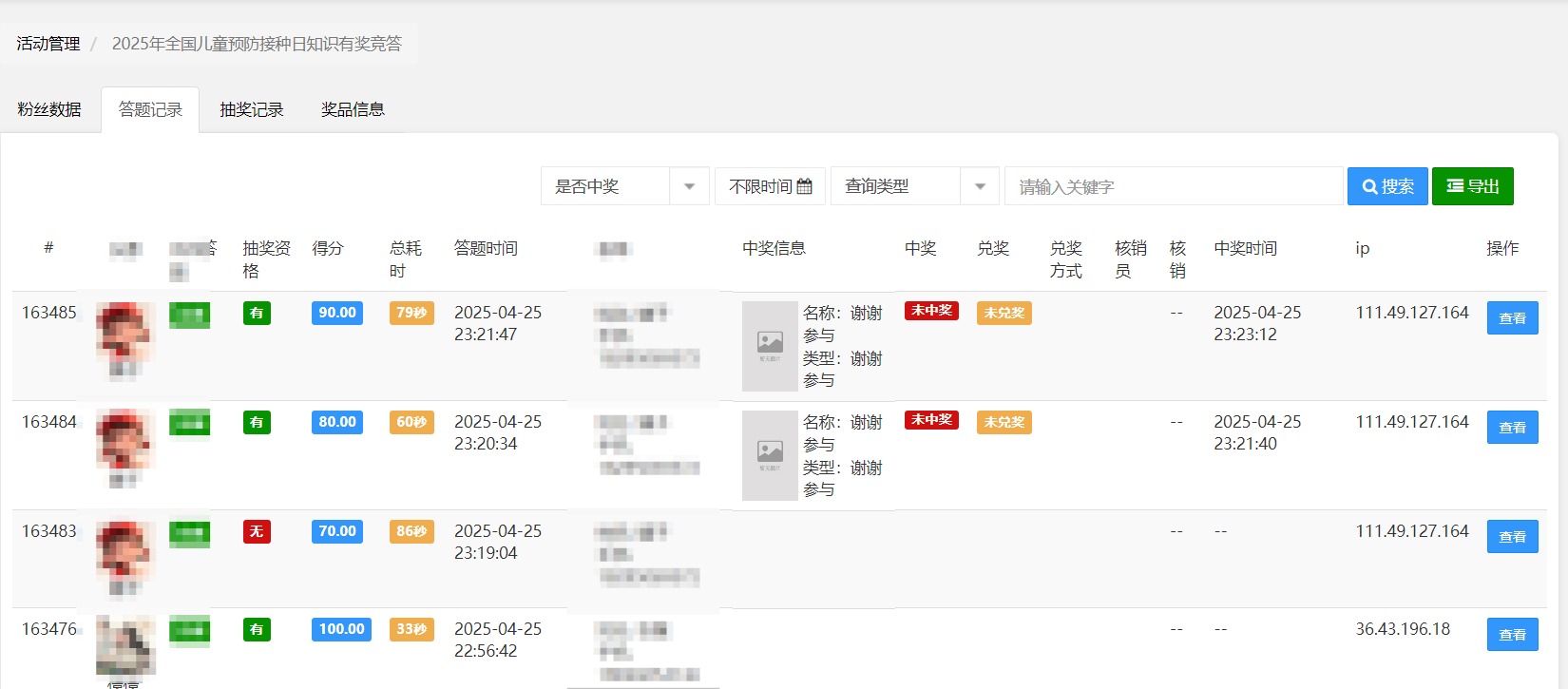Screen dimensions: 1568x689
Task: Open the 查询类型 dropdown
Action: [x=915, y=186]
